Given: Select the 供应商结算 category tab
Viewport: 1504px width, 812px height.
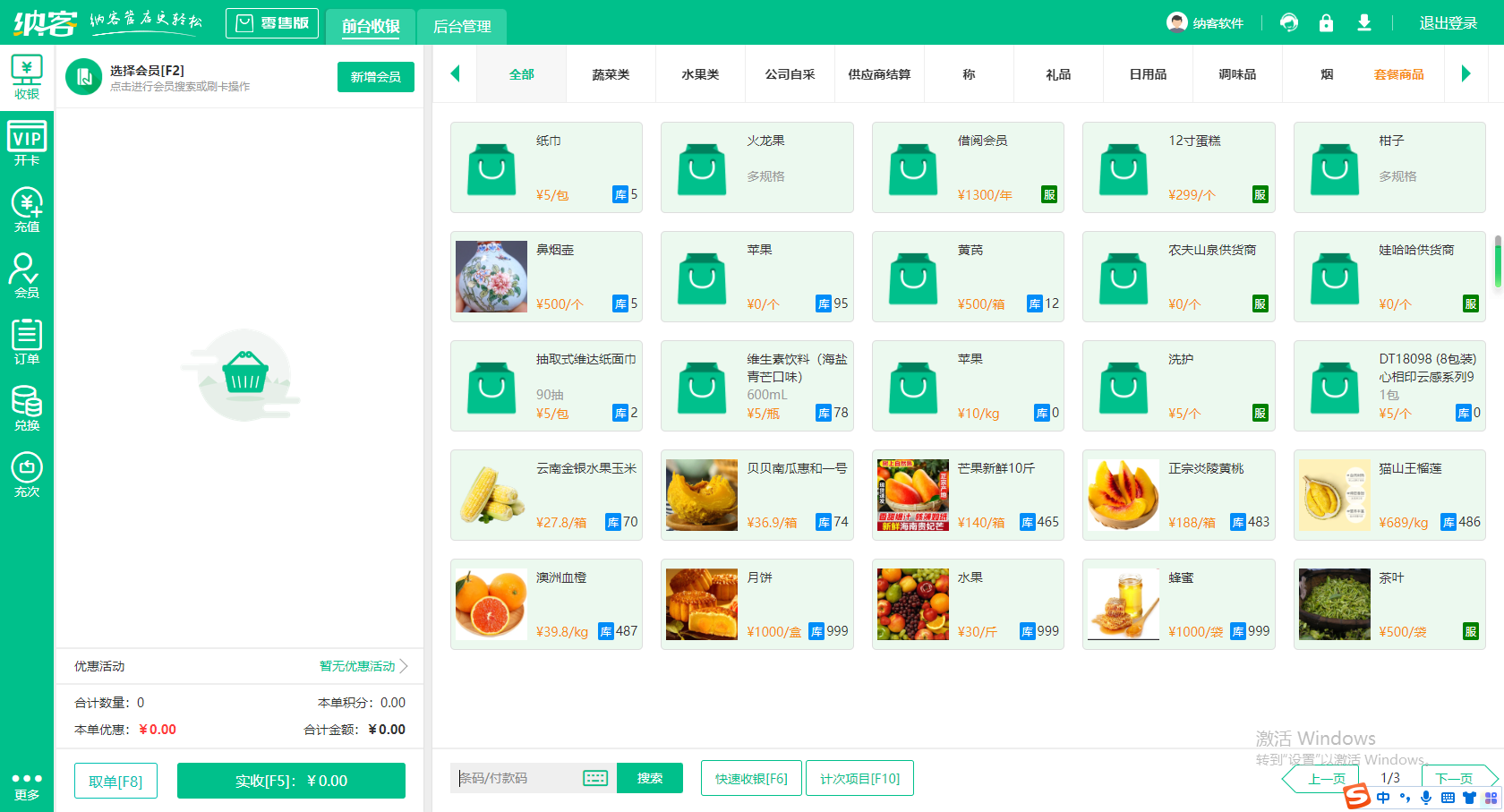Looking at the screenshot, I should [879, 74].
